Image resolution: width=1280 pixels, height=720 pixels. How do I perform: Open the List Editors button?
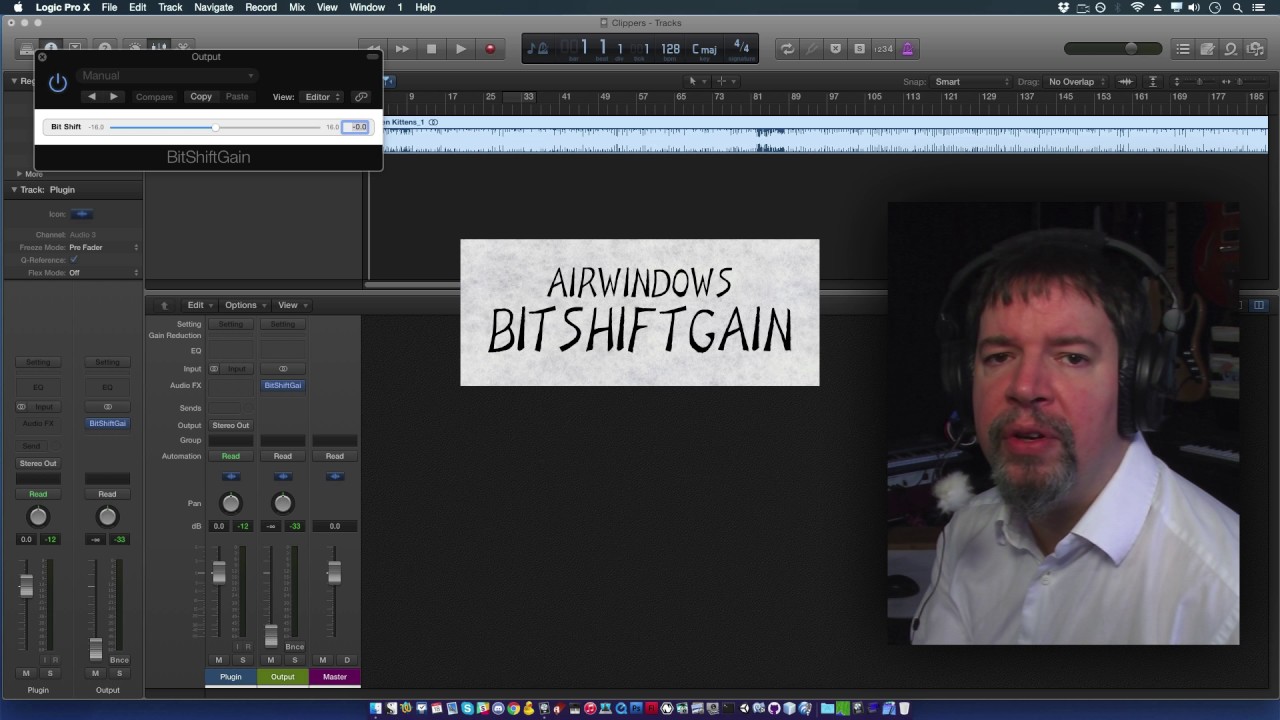1183,49
